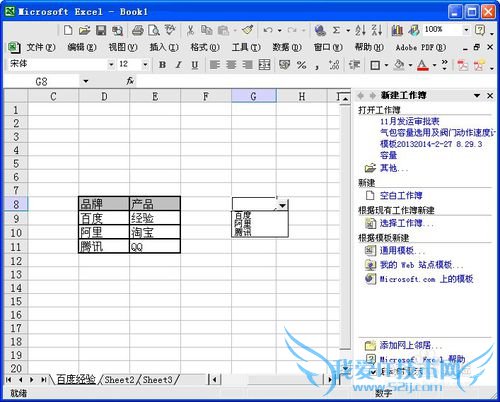Click the column G header
This screenshot has width=500, height=402.
pos(254,96)
